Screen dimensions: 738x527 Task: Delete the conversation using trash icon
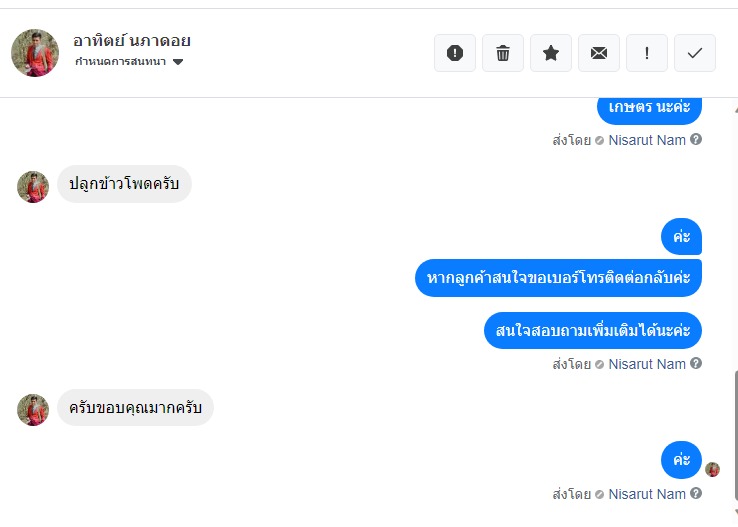click(503, 53)
